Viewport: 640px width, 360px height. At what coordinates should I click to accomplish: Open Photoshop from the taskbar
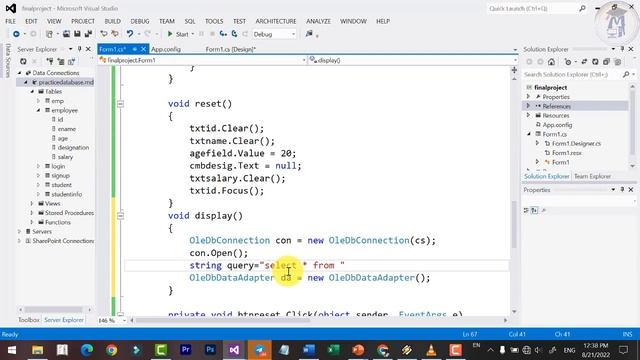[x=210, y=350]
